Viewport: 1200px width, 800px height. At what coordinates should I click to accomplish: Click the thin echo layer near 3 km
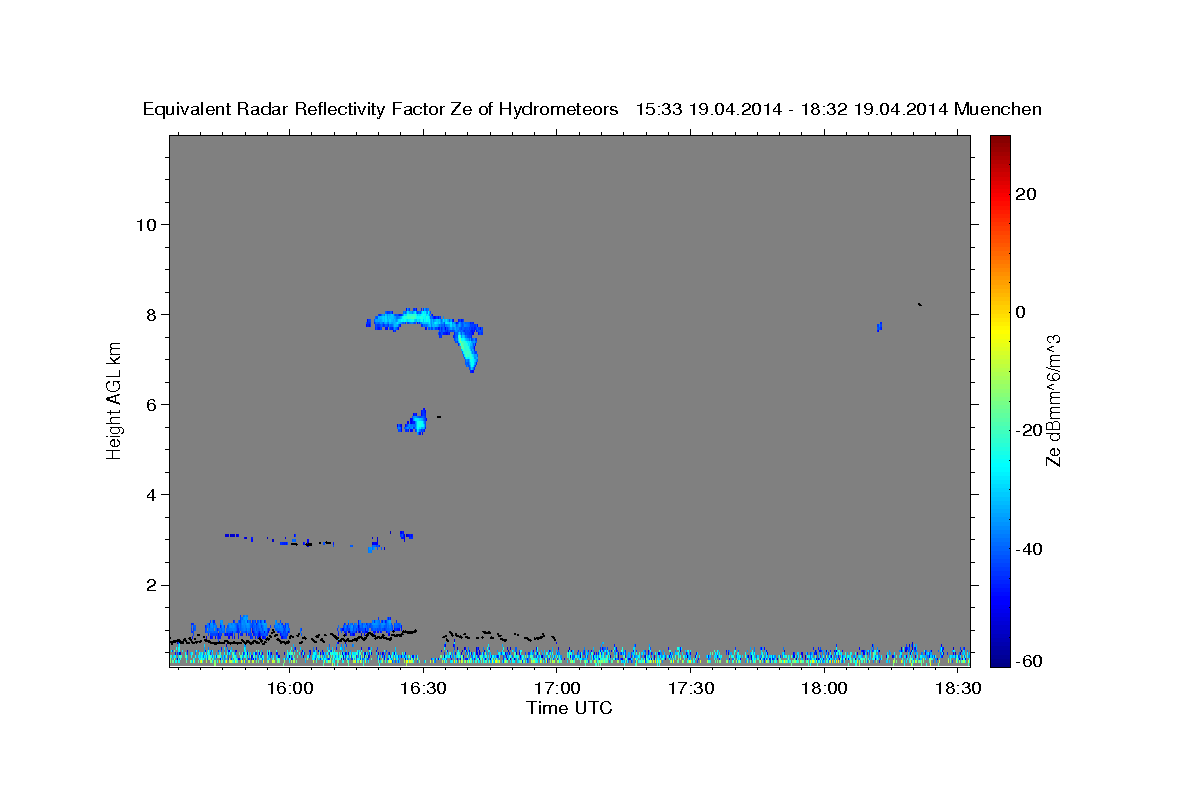(x=320, y=541)
